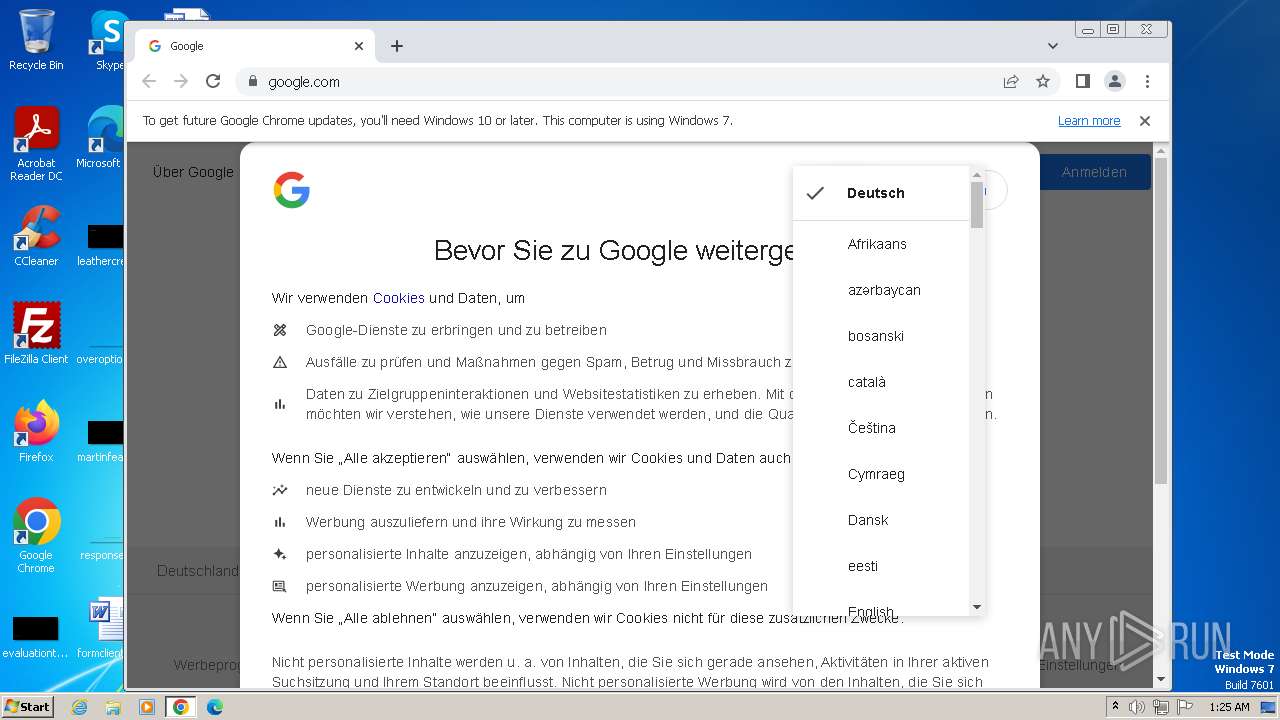Click the google.com address bar
The height and width of the screenshot is (720, 1280).
click(x=620, y=81)
